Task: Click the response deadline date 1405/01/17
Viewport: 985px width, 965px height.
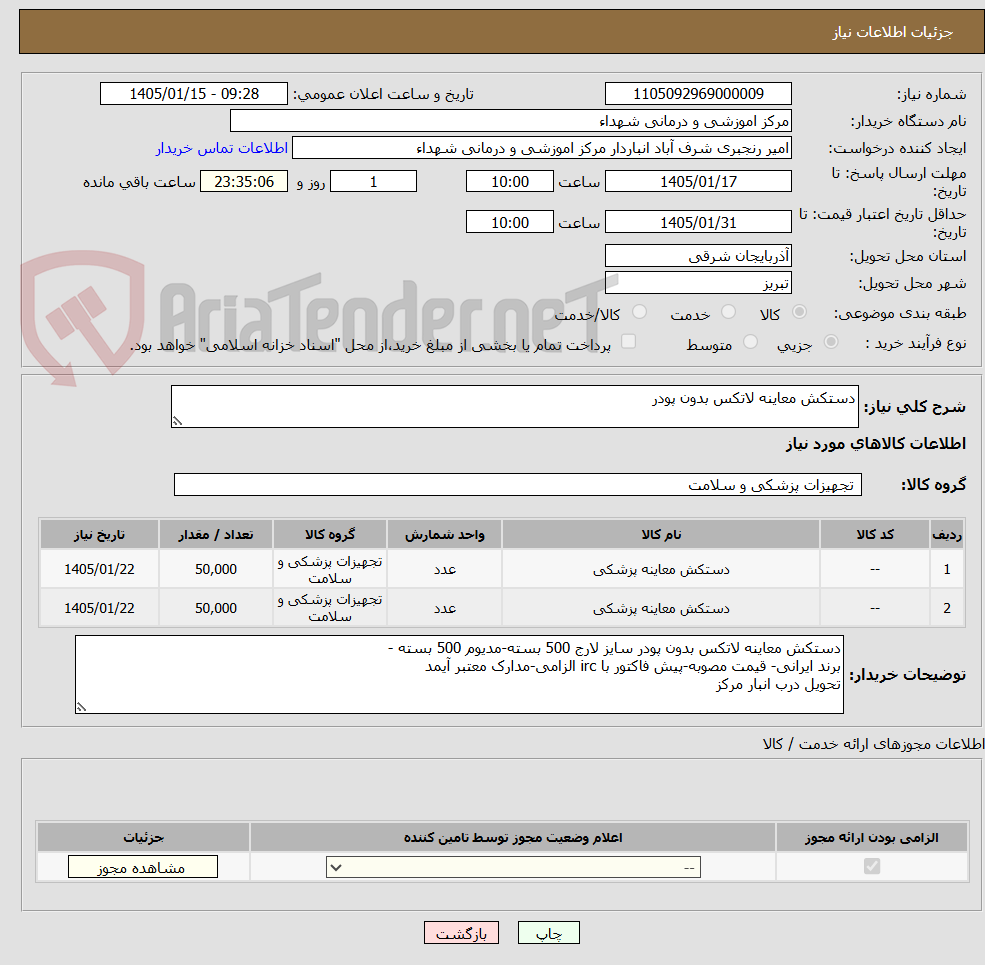Action: (698, 182)
